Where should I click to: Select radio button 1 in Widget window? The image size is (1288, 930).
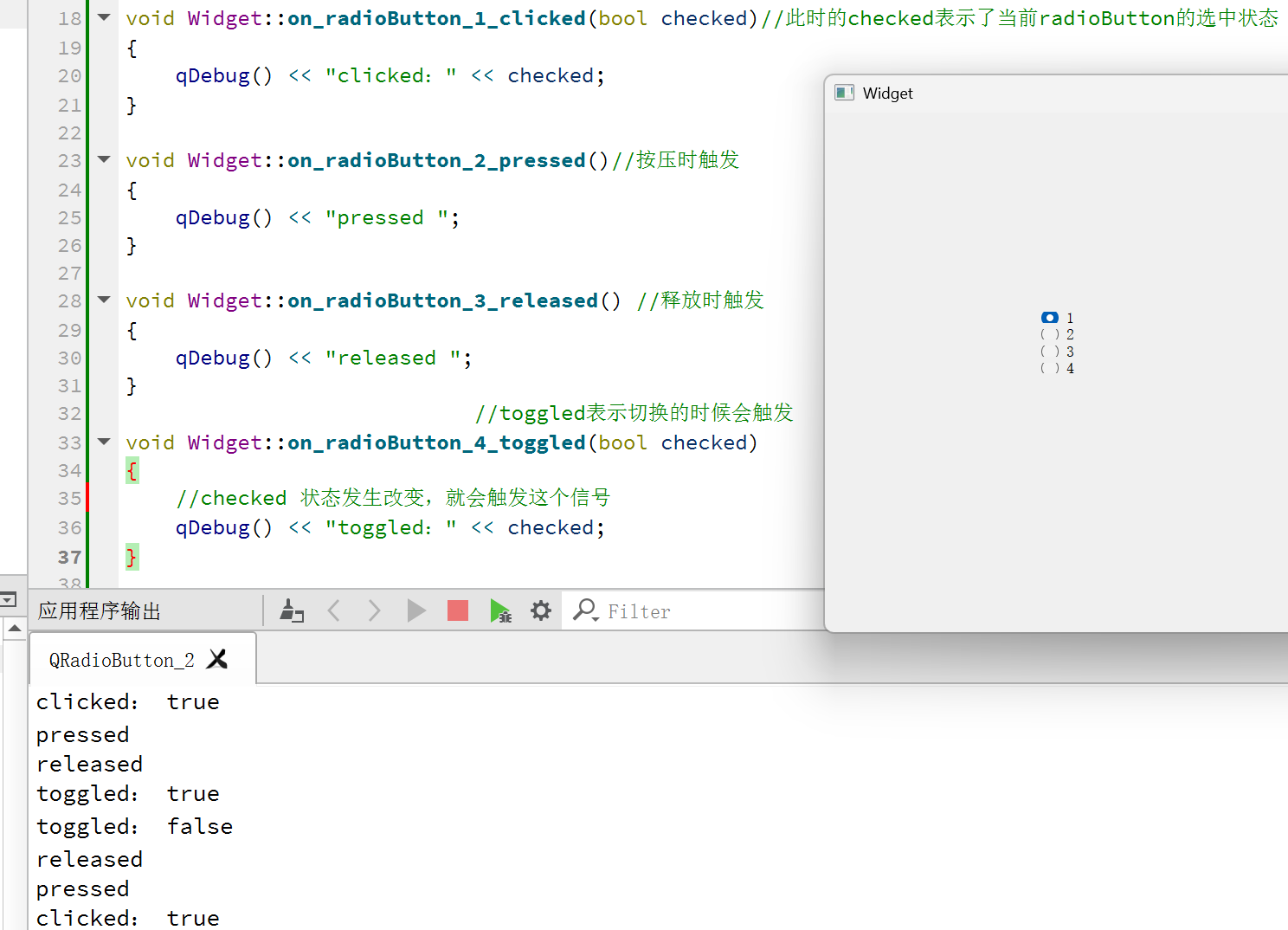pos(1050,318)
